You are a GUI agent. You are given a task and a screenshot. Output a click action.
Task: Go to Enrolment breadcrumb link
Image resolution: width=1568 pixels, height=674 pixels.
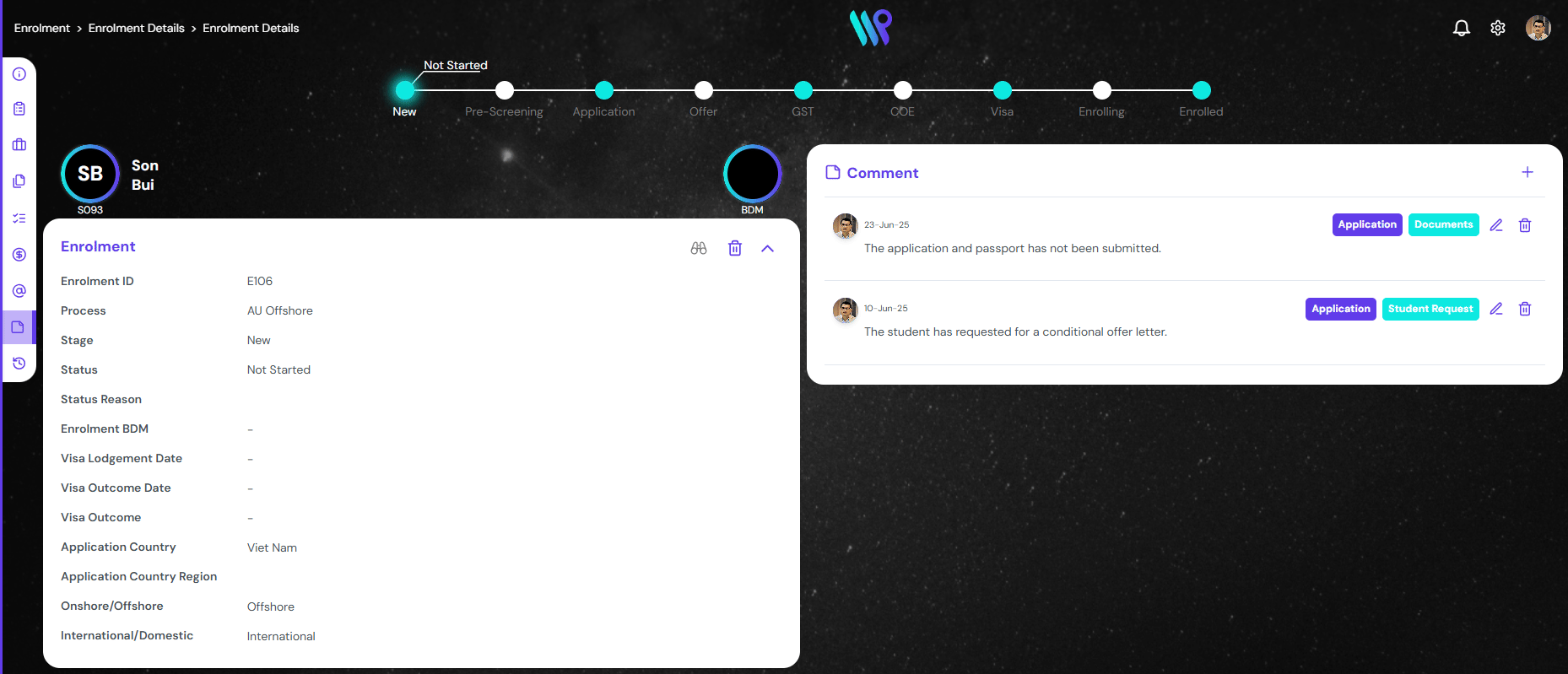(42, 28)
